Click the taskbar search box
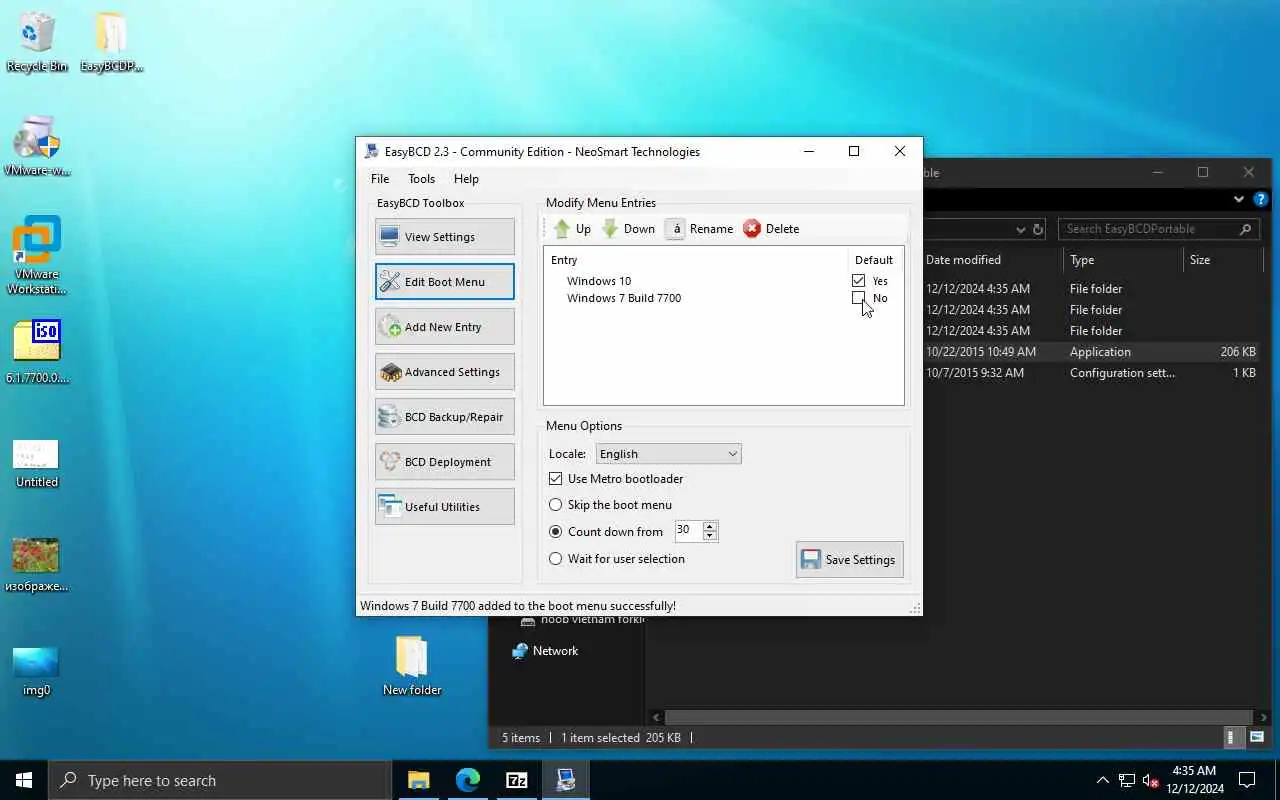1280x800 pixels. pos(219,780)
